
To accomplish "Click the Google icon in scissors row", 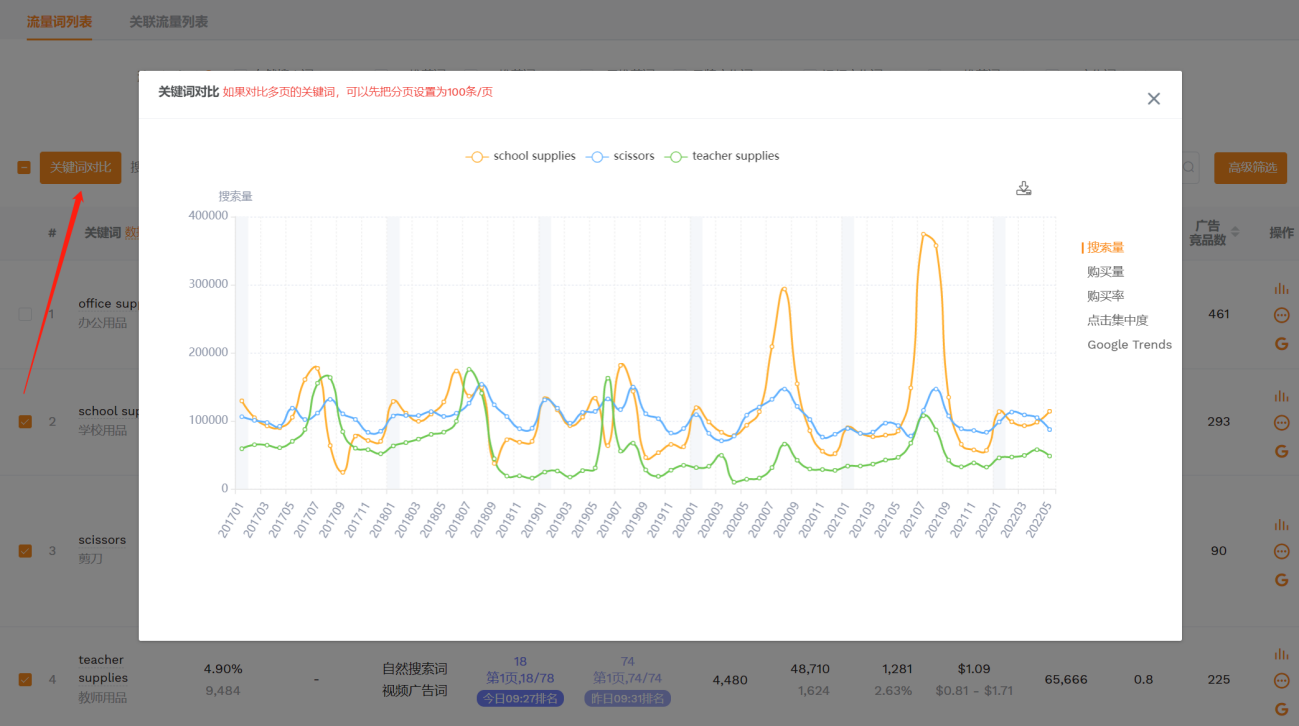I will pyautogui.click(x=1281, y=580).
